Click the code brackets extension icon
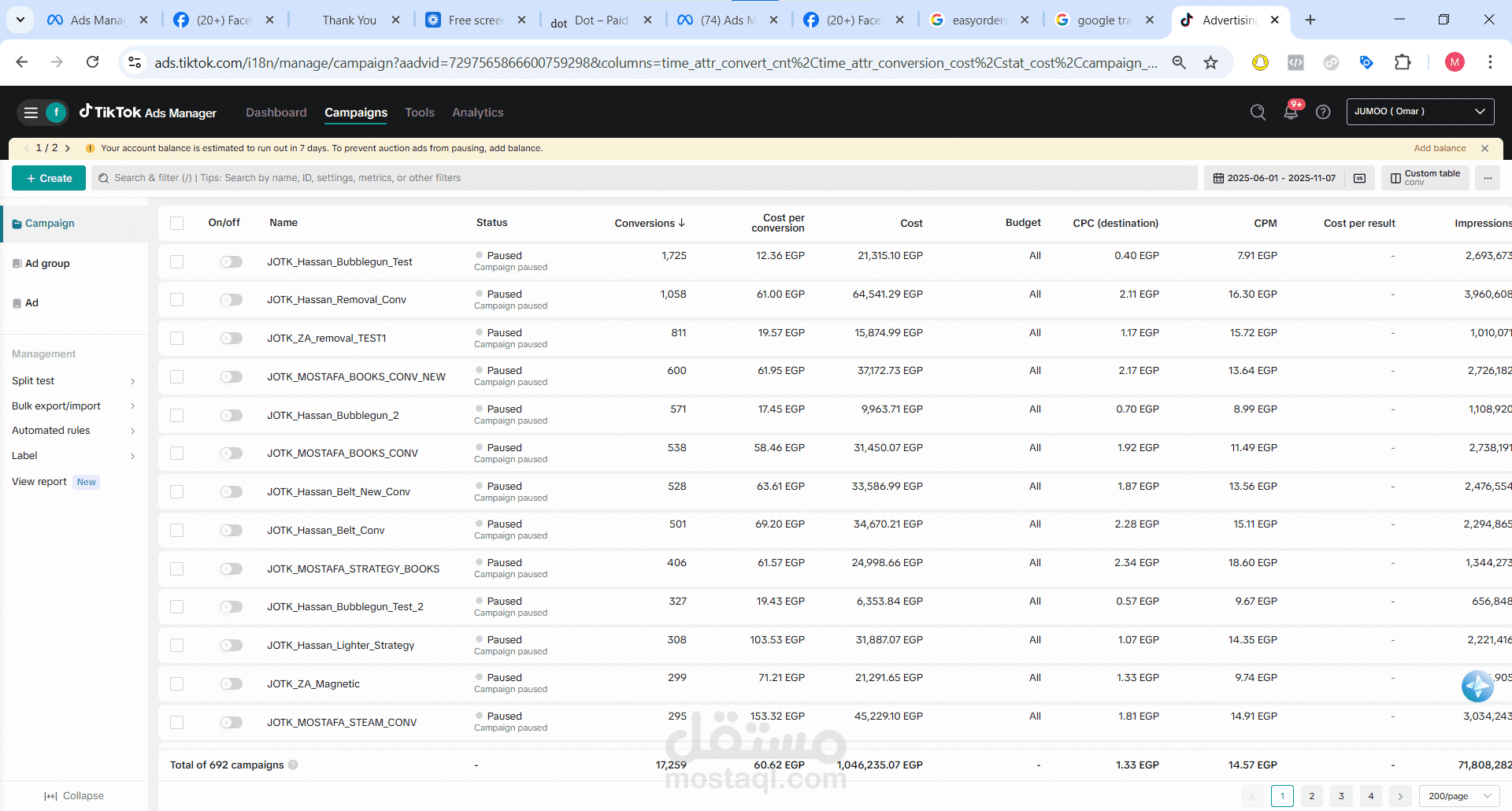1512x811 pixels. tap(1295, 62)
